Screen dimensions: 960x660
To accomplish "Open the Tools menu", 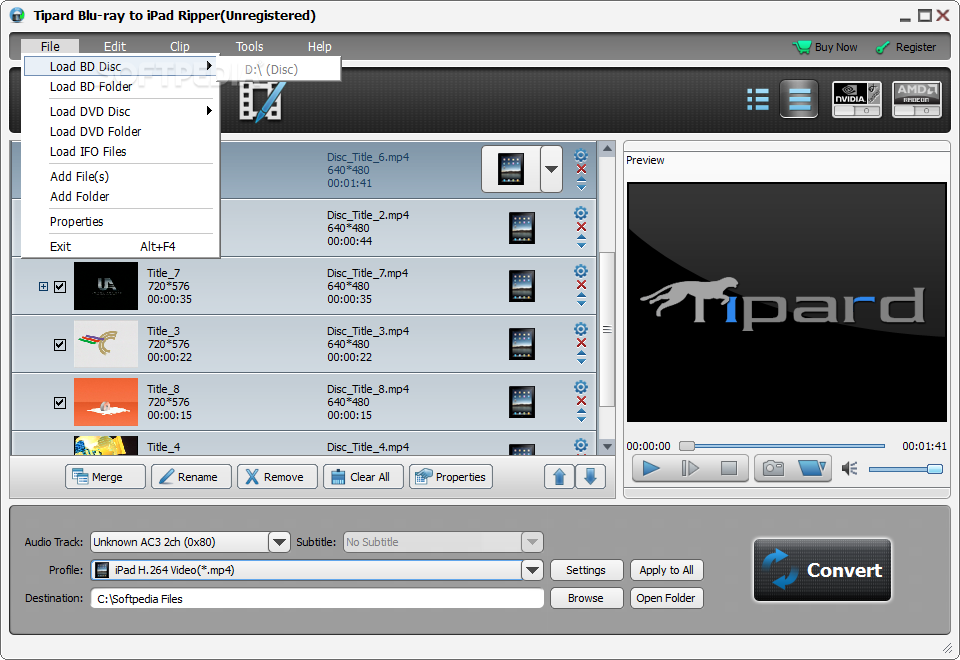I will click(249, 47).
